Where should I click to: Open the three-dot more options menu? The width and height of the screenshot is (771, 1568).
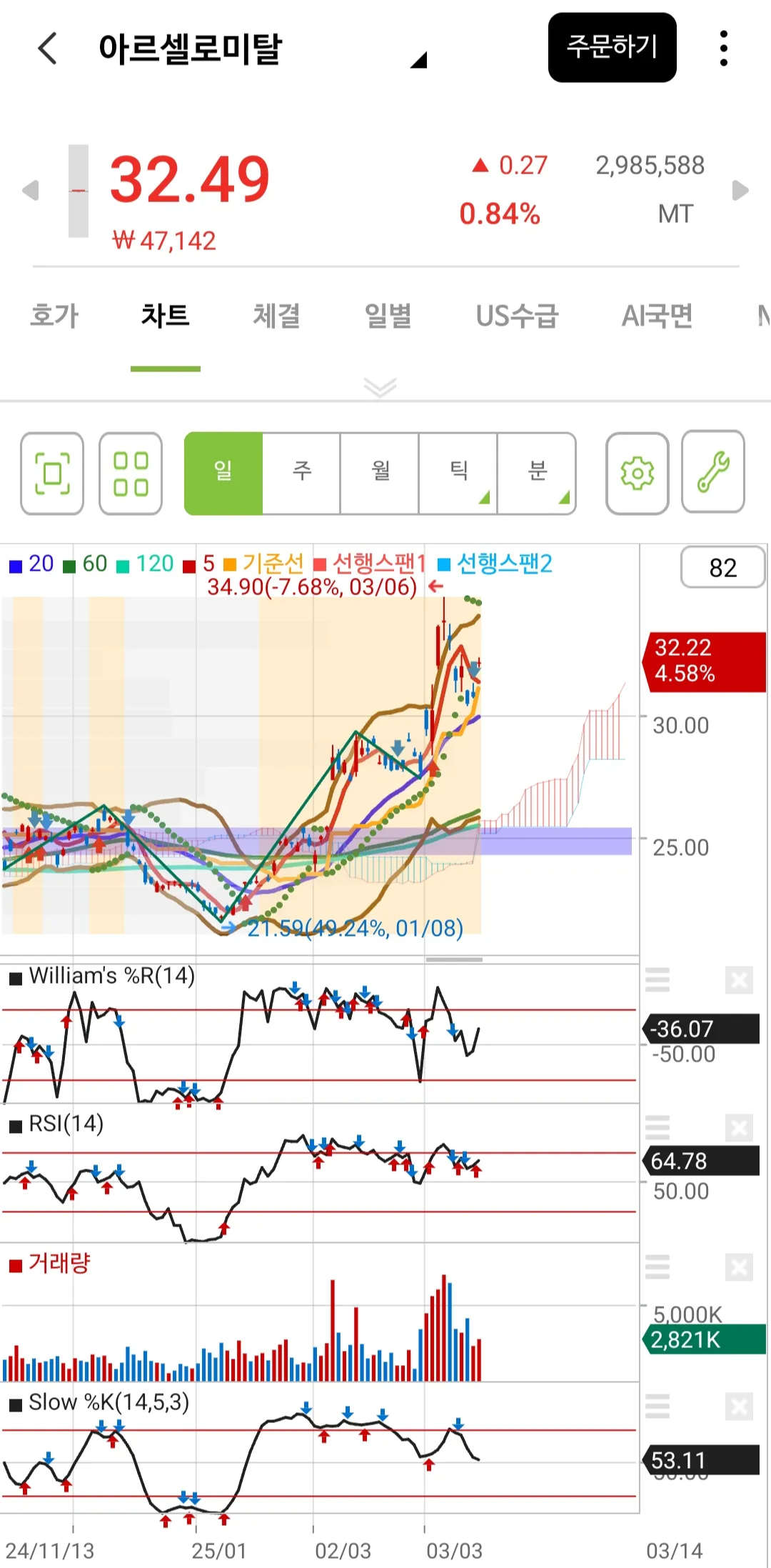tap(723, 49)
